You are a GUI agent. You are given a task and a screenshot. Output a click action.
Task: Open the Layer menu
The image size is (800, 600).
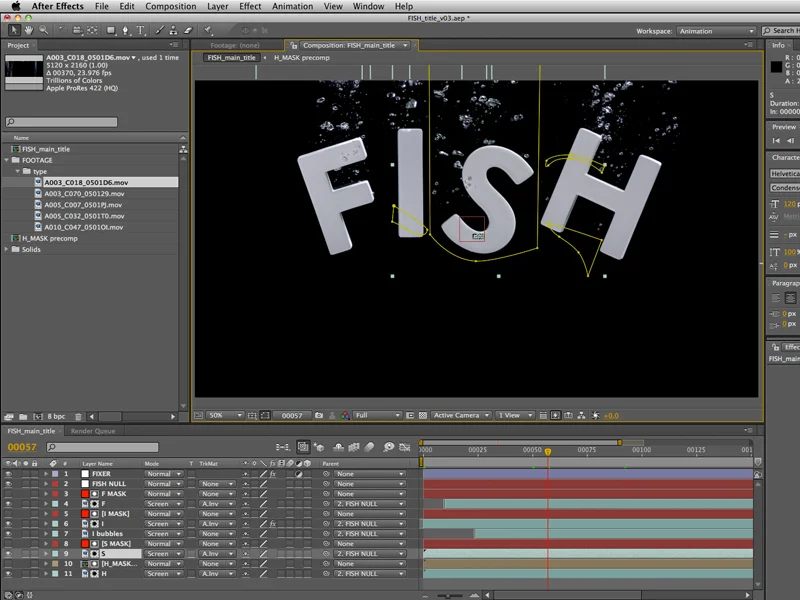pos(217,6)
